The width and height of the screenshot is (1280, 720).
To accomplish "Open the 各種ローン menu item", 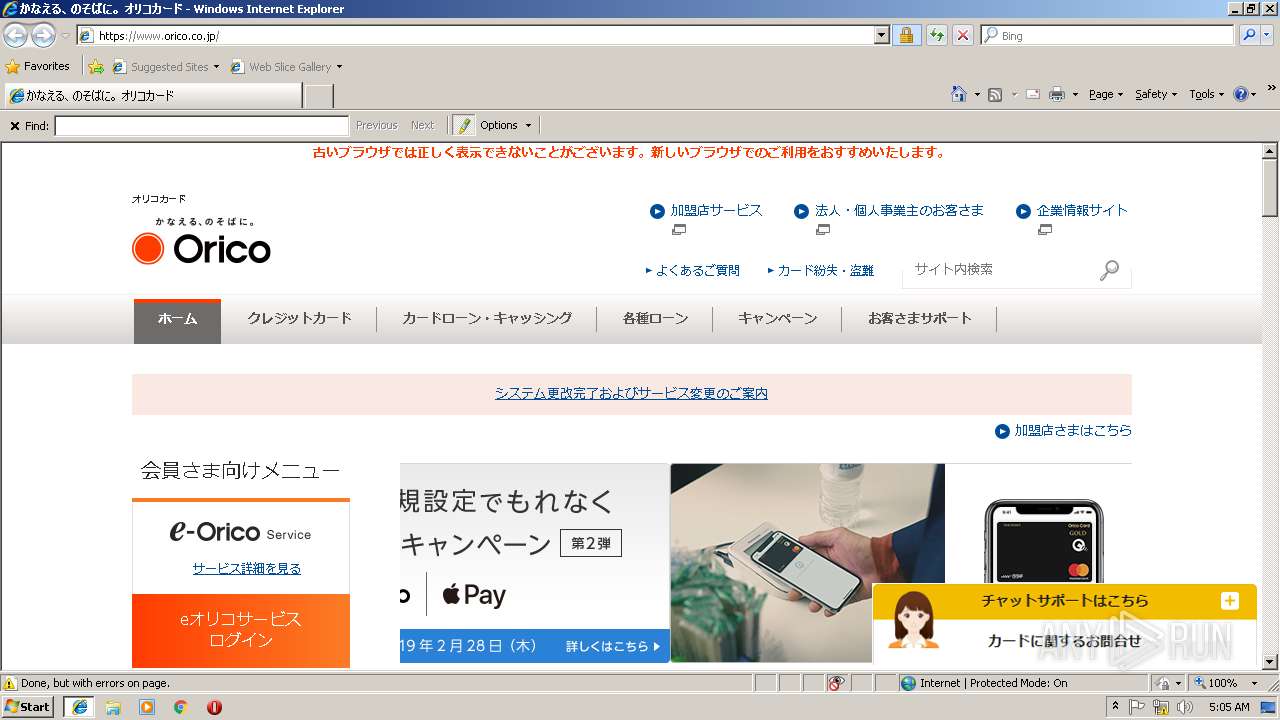I will (x=655, y=319).
